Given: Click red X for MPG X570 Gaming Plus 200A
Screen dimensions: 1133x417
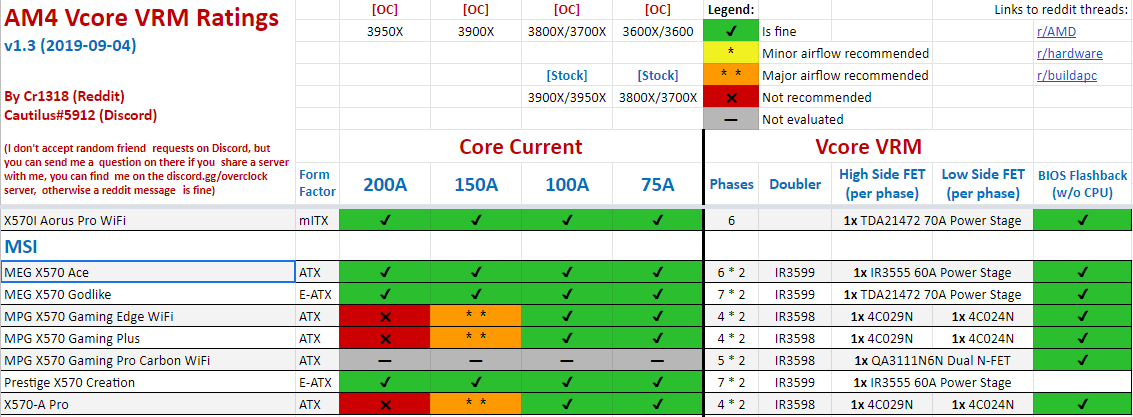Looking at the screenshot, I should pyautogui.click(x=385, y=338).
